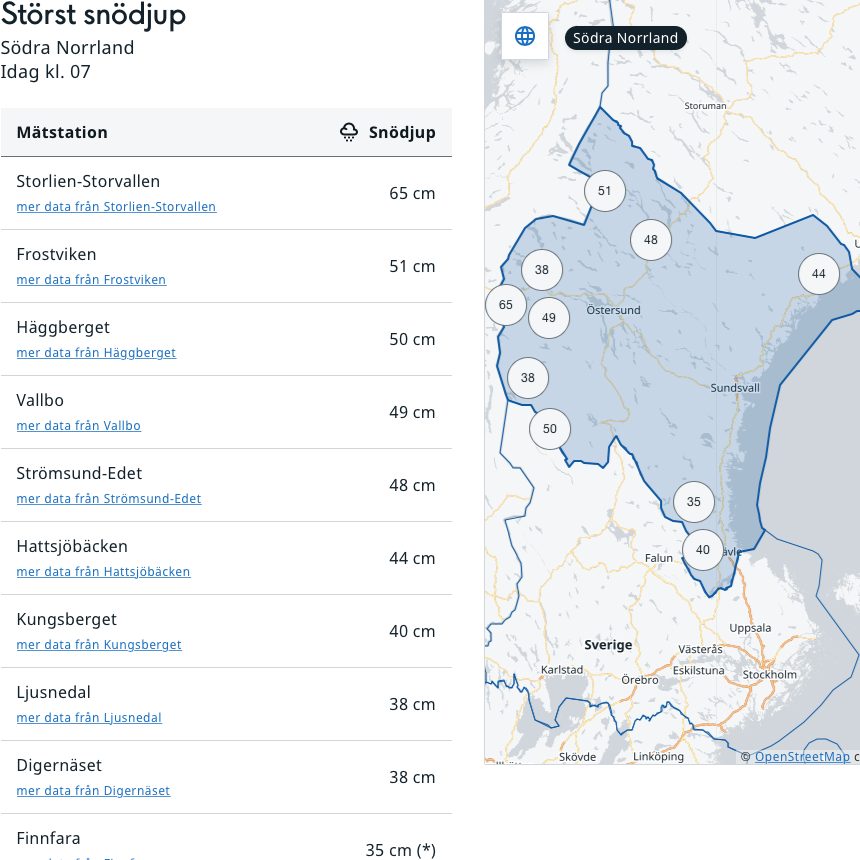View more data from Kungsberget

pos(99,645)
